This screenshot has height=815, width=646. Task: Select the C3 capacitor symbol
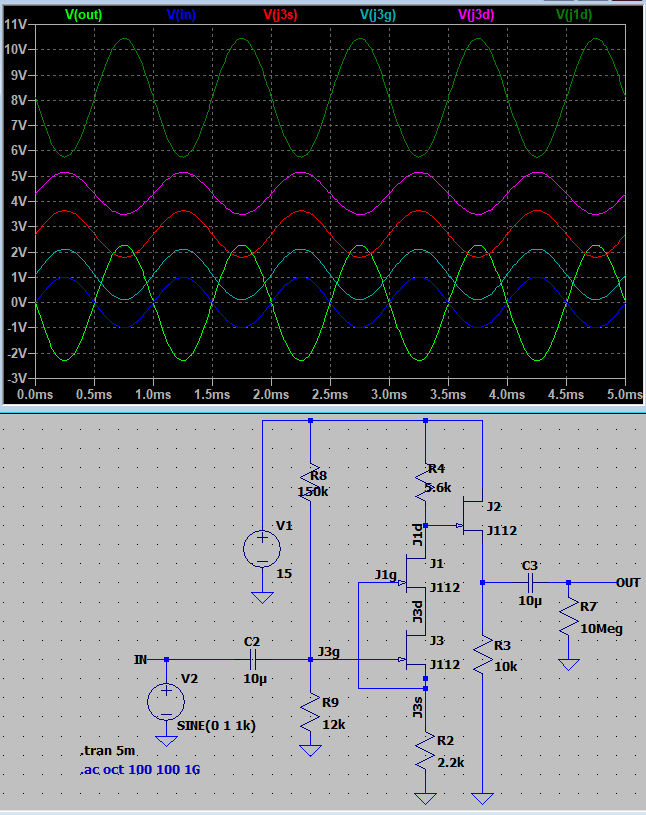531,582
